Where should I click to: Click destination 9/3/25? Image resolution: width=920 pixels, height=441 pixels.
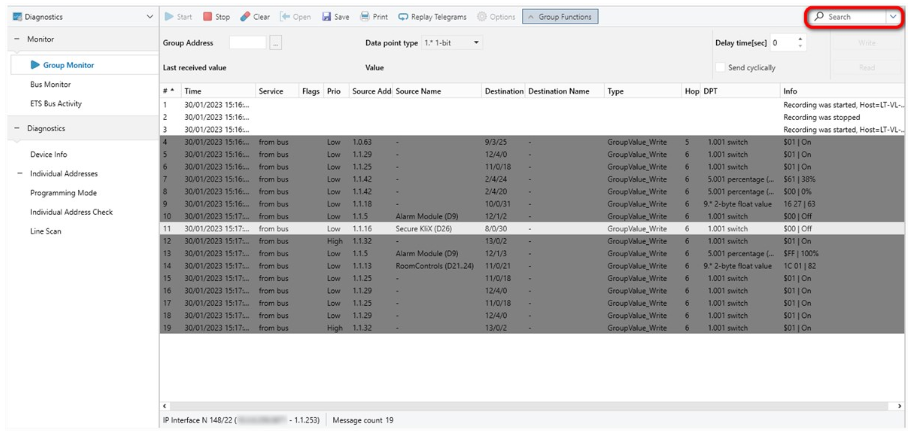tap(496, 143)
